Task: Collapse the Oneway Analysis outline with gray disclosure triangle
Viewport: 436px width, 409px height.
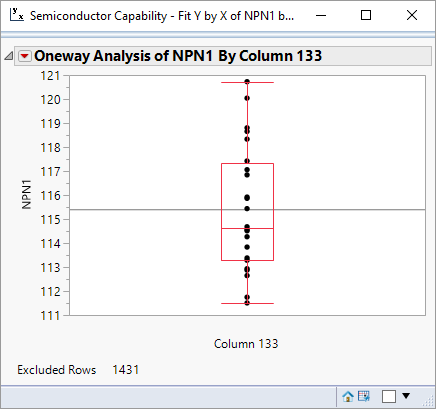Action: (9, 56)
